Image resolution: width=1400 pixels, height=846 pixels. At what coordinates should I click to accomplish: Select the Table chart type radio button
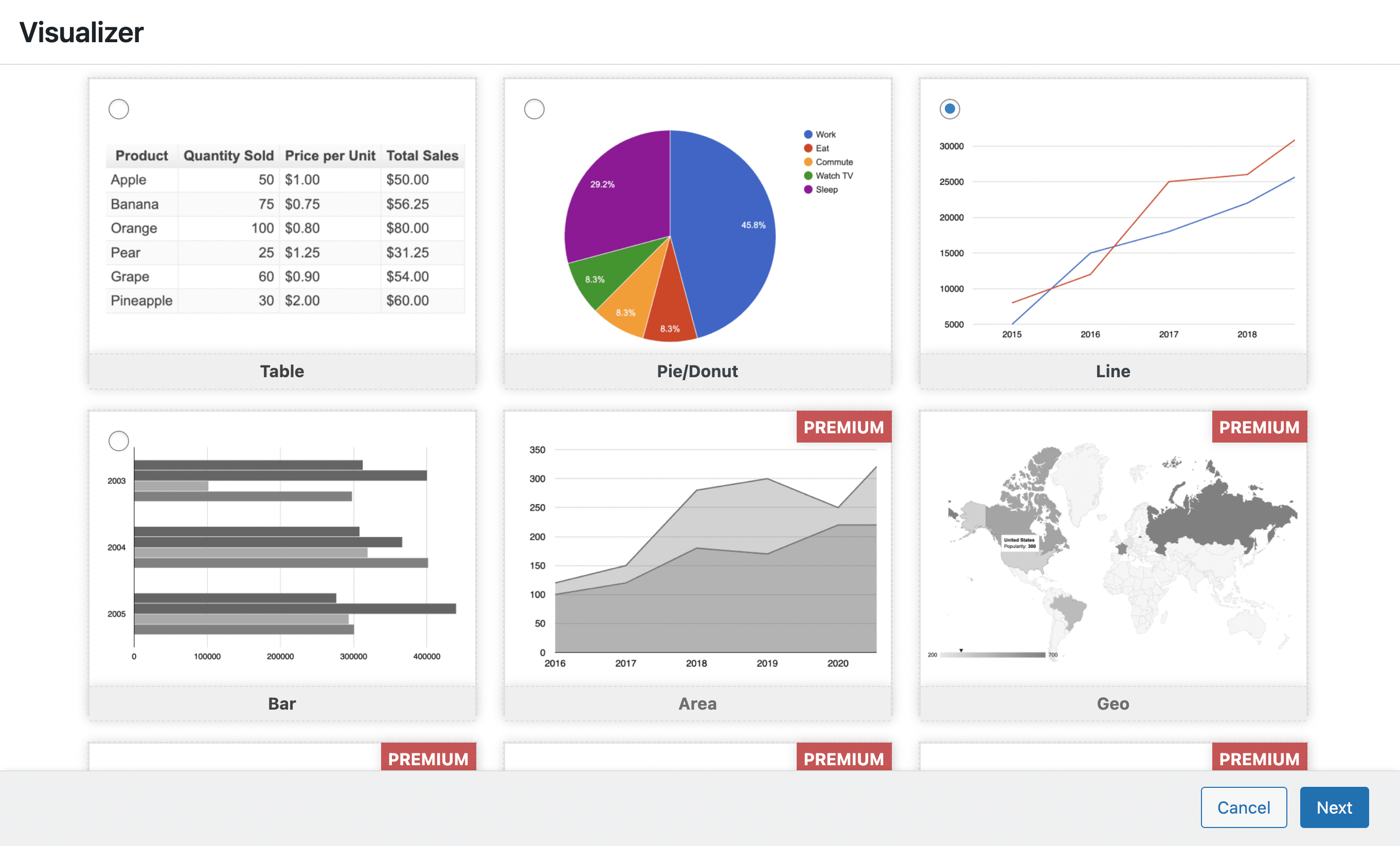click(x=119, y=109)
